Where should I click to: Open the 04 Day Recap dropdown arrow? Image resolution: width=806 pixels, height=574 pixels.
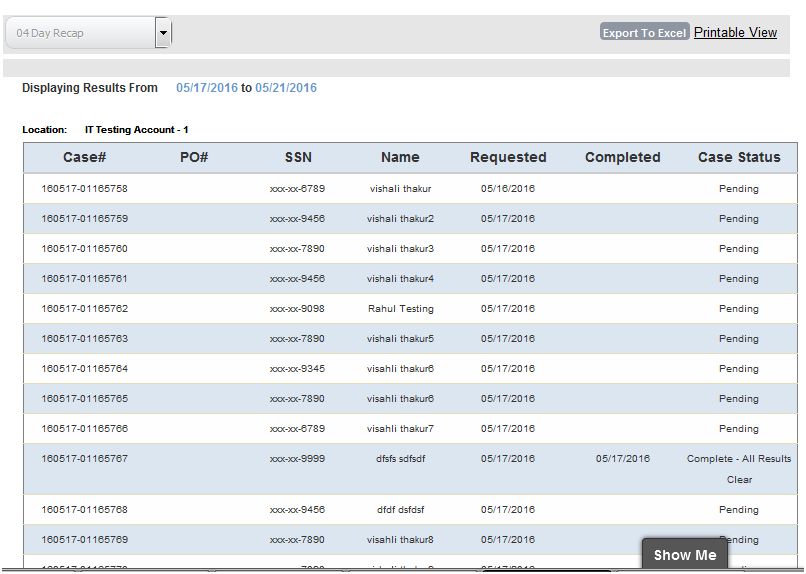163,33
